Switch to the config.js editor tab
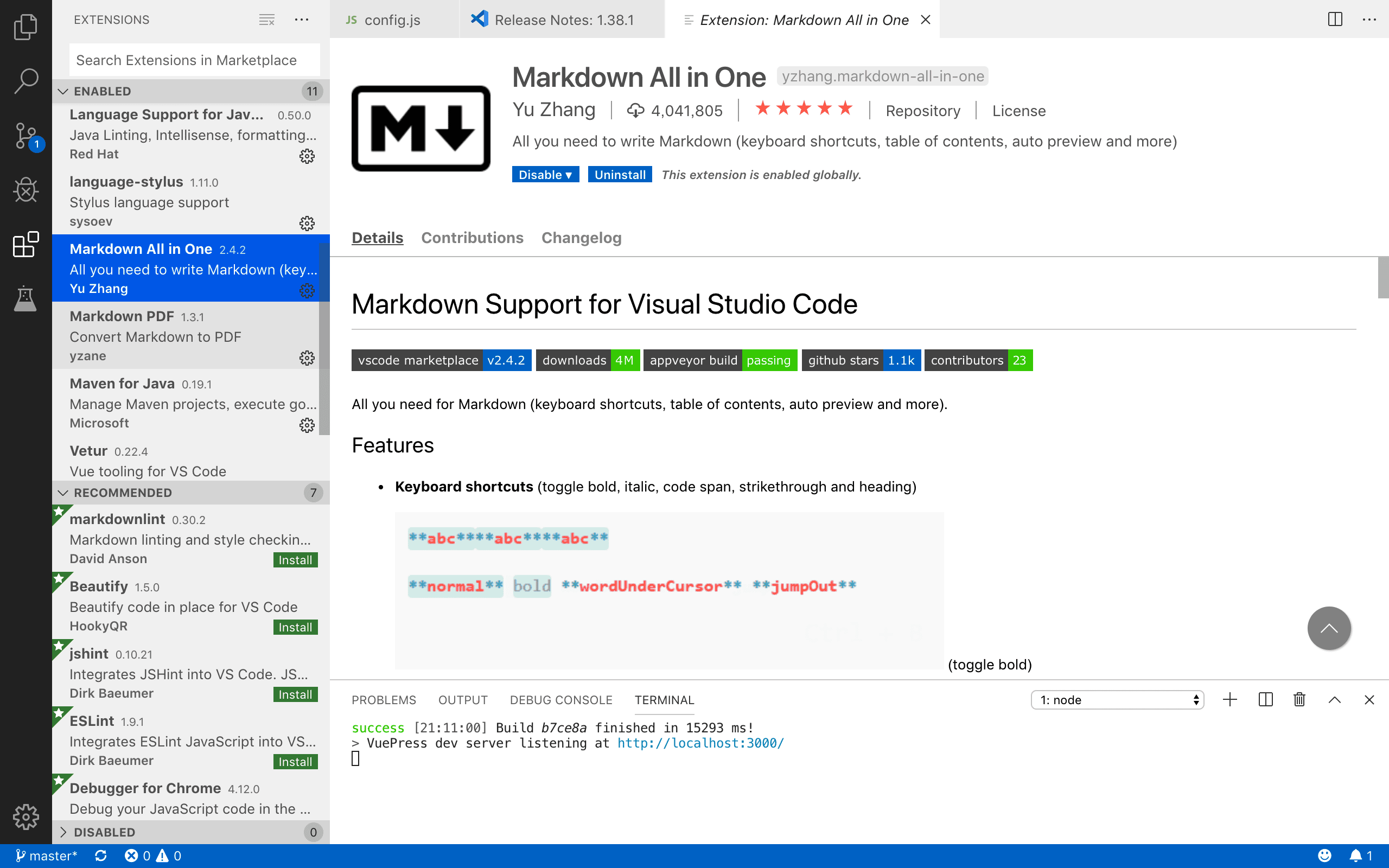 392,20
